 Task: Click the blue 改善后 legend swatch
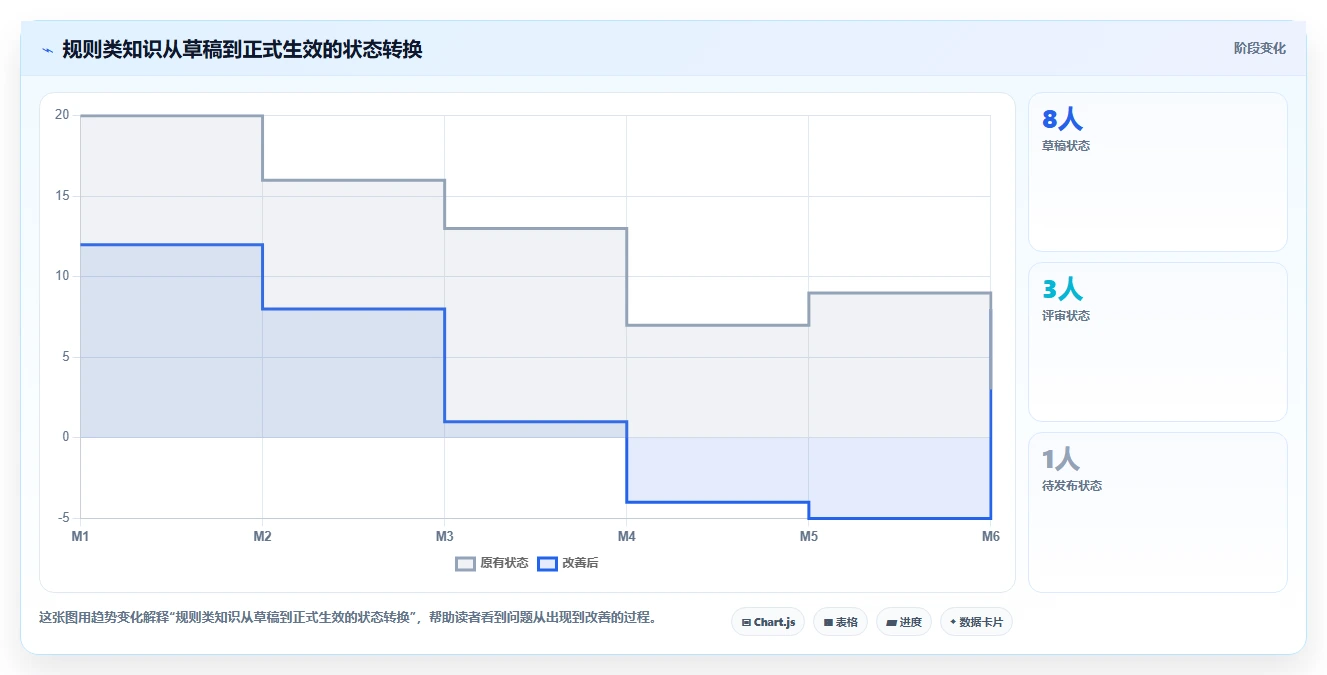click(547, 563)
